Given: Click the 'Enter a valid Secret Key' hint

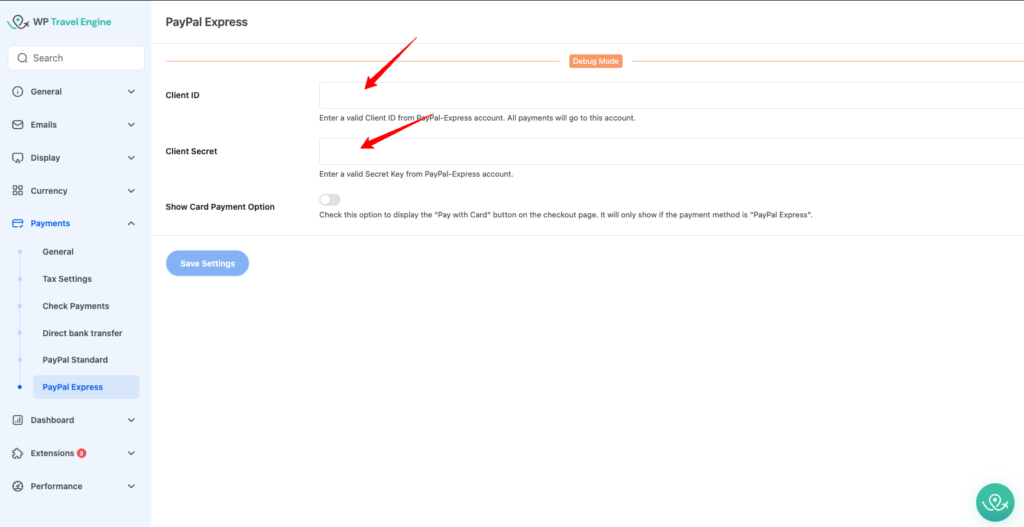Looking at the screenshot, I should 416,174.
